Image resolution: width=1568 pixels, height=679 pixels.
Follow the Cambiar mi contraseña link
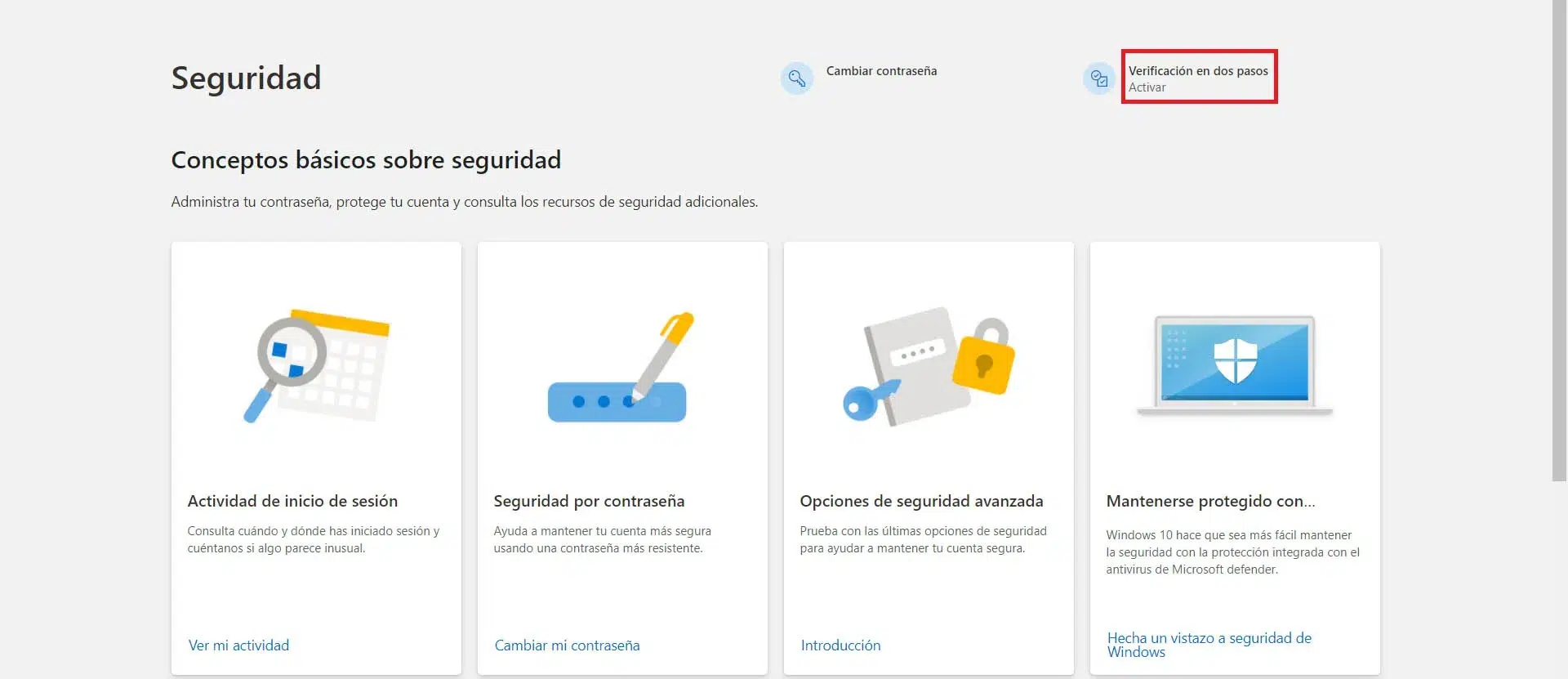pyautogui.click(x=567, y=645)
